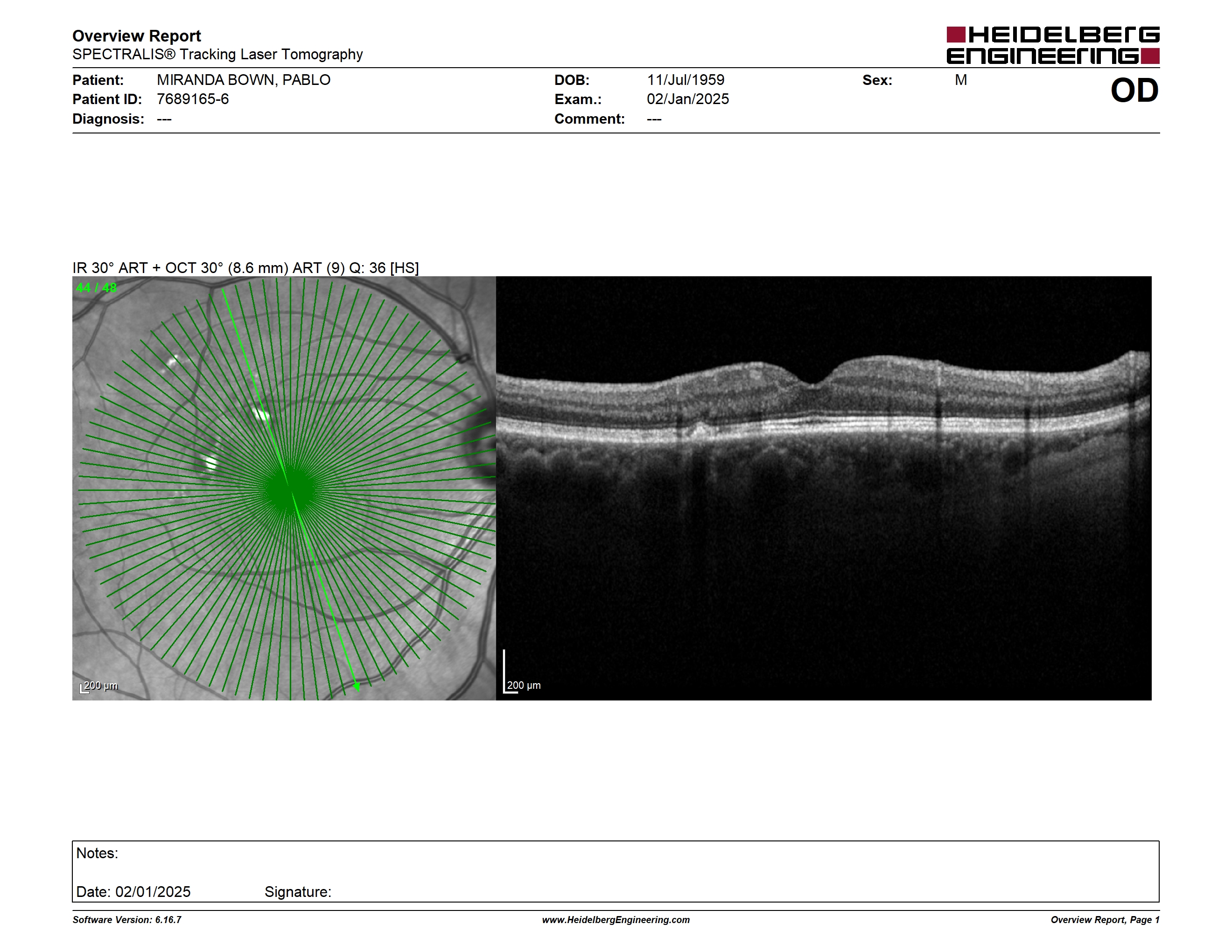Click the Diagnosis label
This screenshot has width=1232, height=952.
(x=108, y=119)
